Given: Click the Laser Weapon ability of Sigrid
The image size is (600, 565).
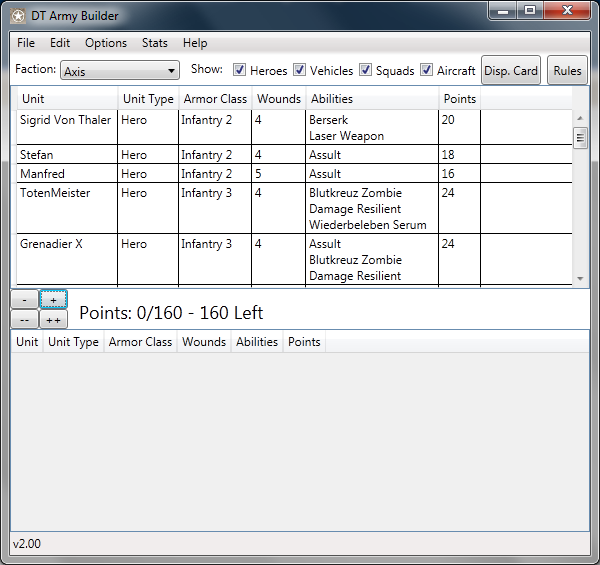Looking at the screenshot, I should click(x=346, y=136).
